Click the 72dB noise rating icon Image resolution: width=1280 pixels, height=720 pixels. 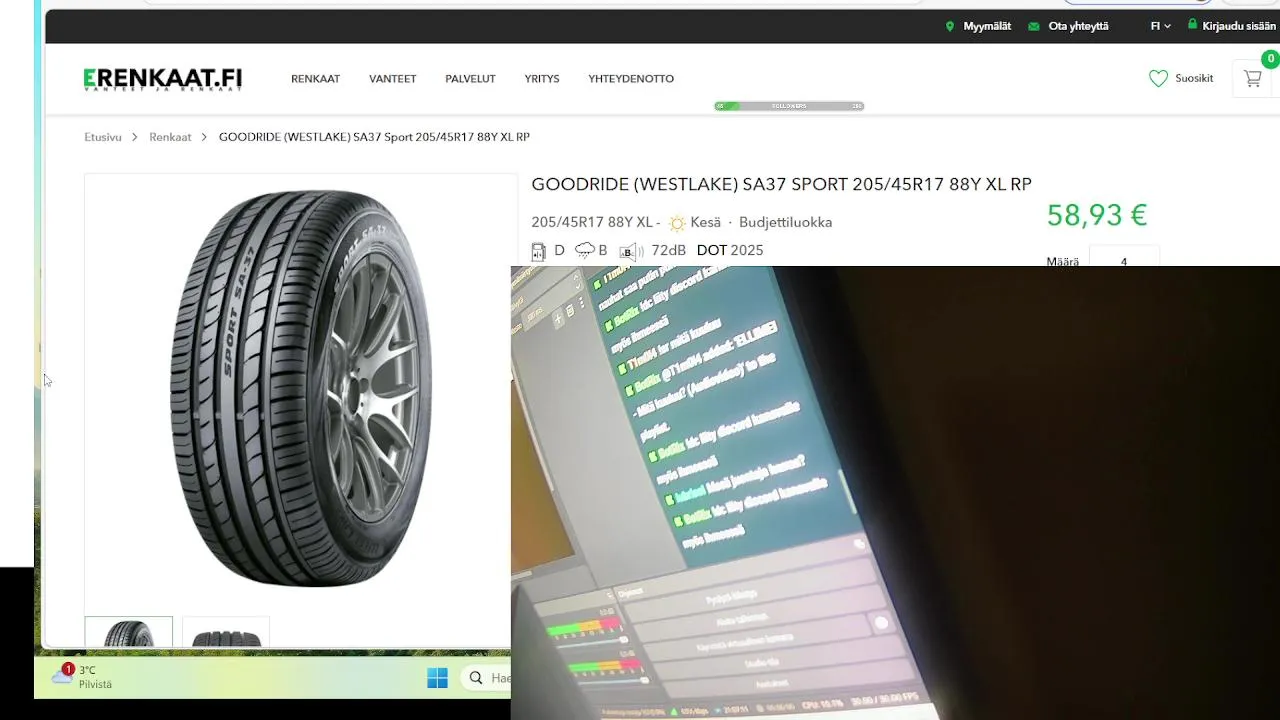tap(629, 251)
